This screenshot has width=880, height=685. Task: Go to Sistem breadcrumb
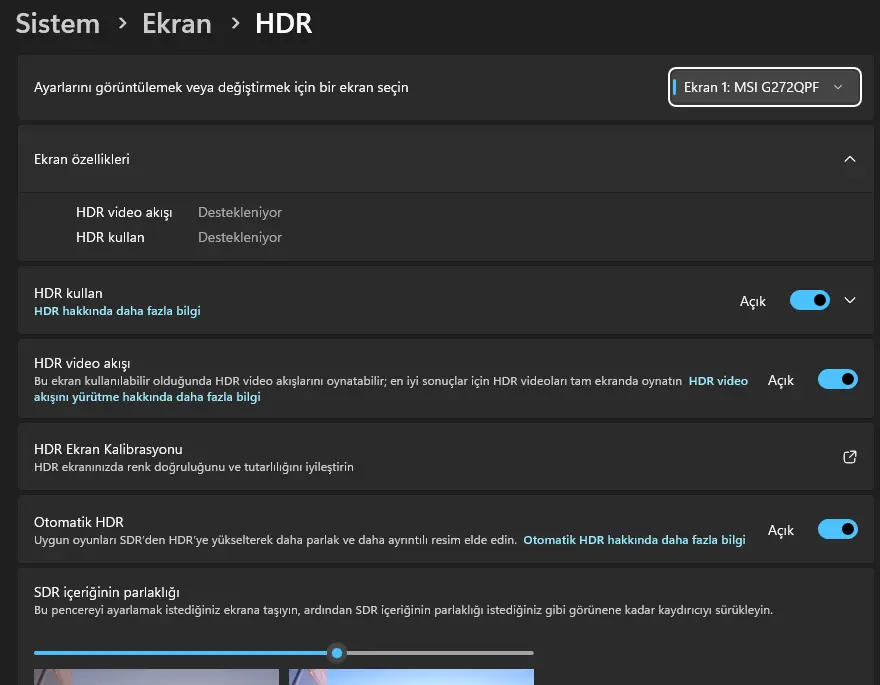click(58, 24)
